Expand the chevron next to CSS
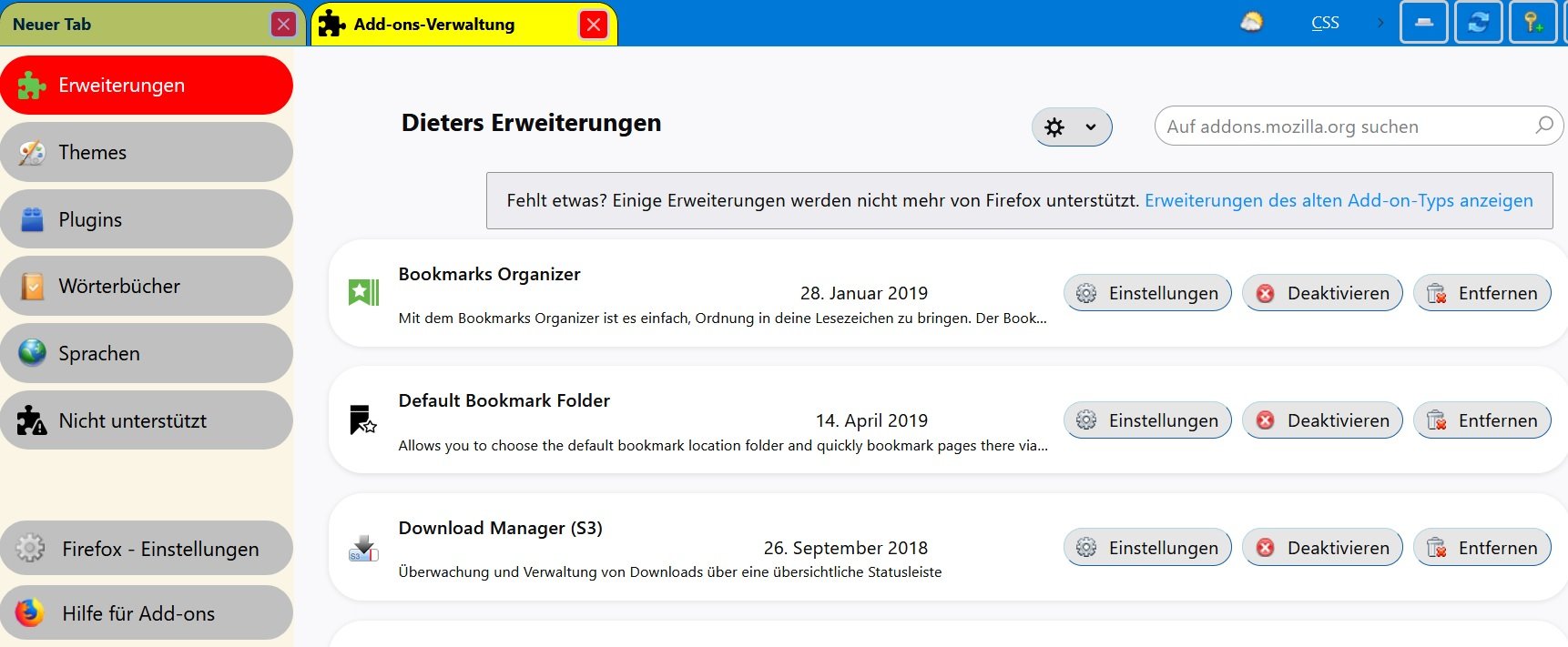Image resolution: width=1568 pixels, height=647 pixels. click(x=1380, y=23)
